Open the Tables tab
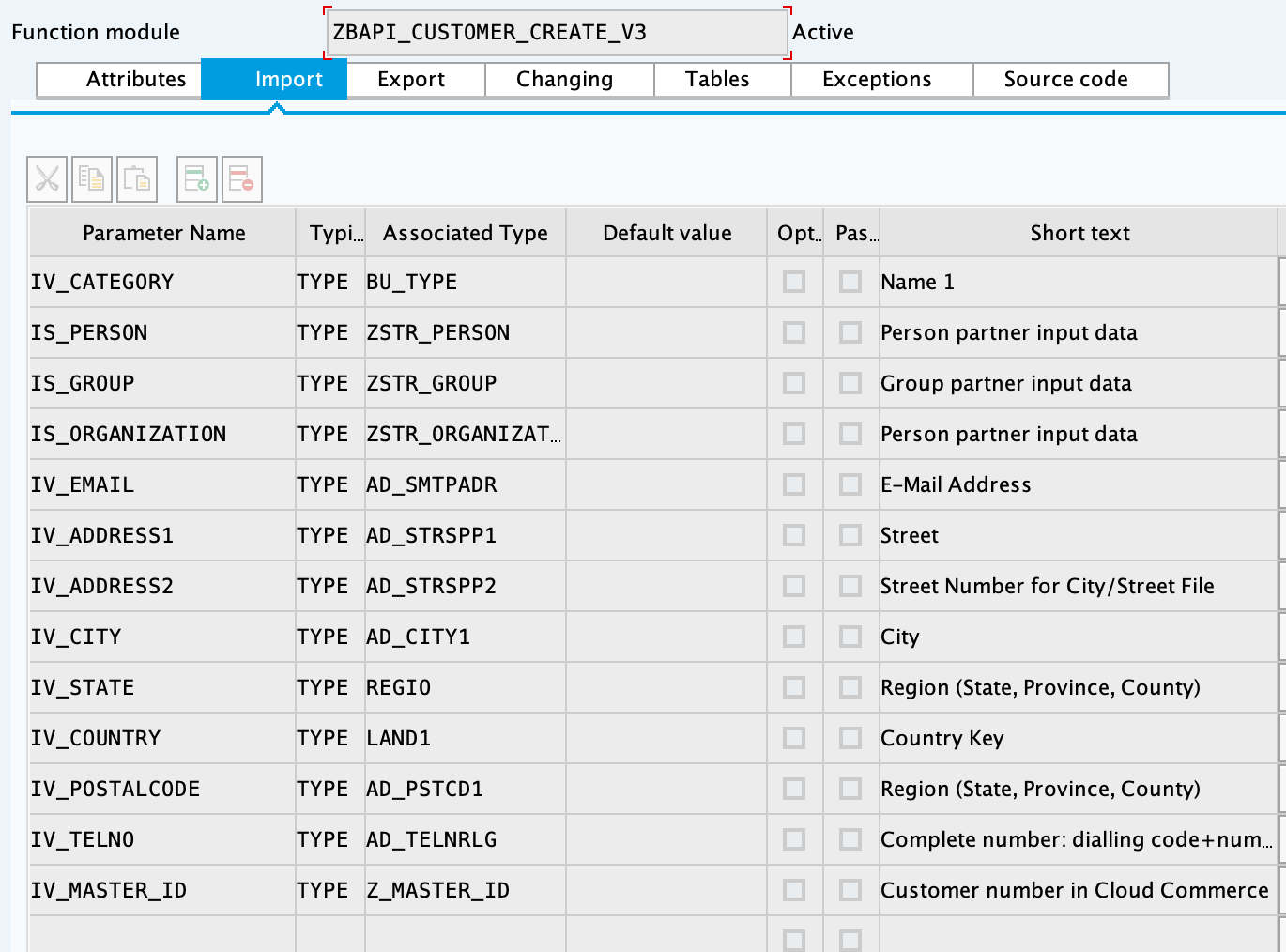 pos(717,80)
